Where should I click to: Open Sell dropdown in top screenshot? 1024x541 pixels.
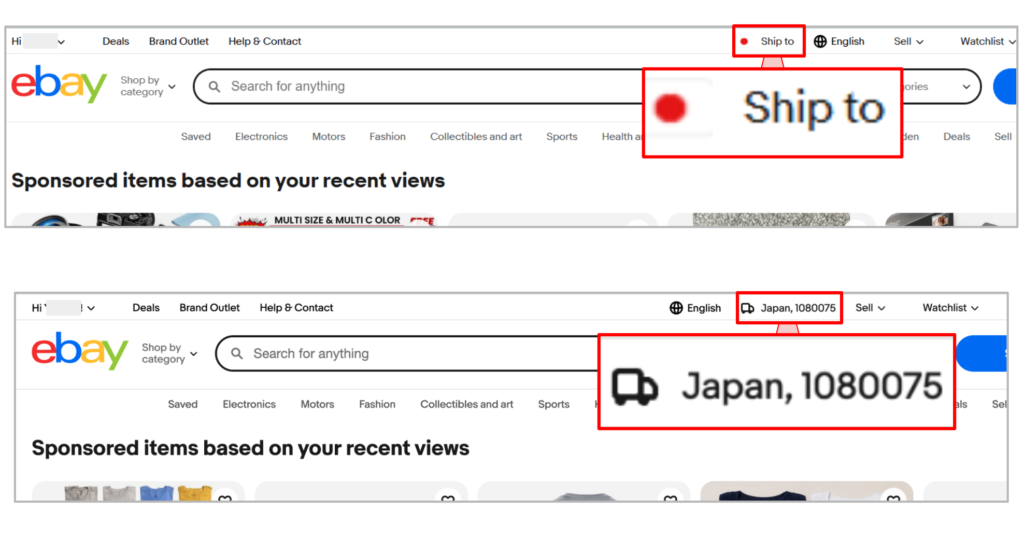click(908, 41)
